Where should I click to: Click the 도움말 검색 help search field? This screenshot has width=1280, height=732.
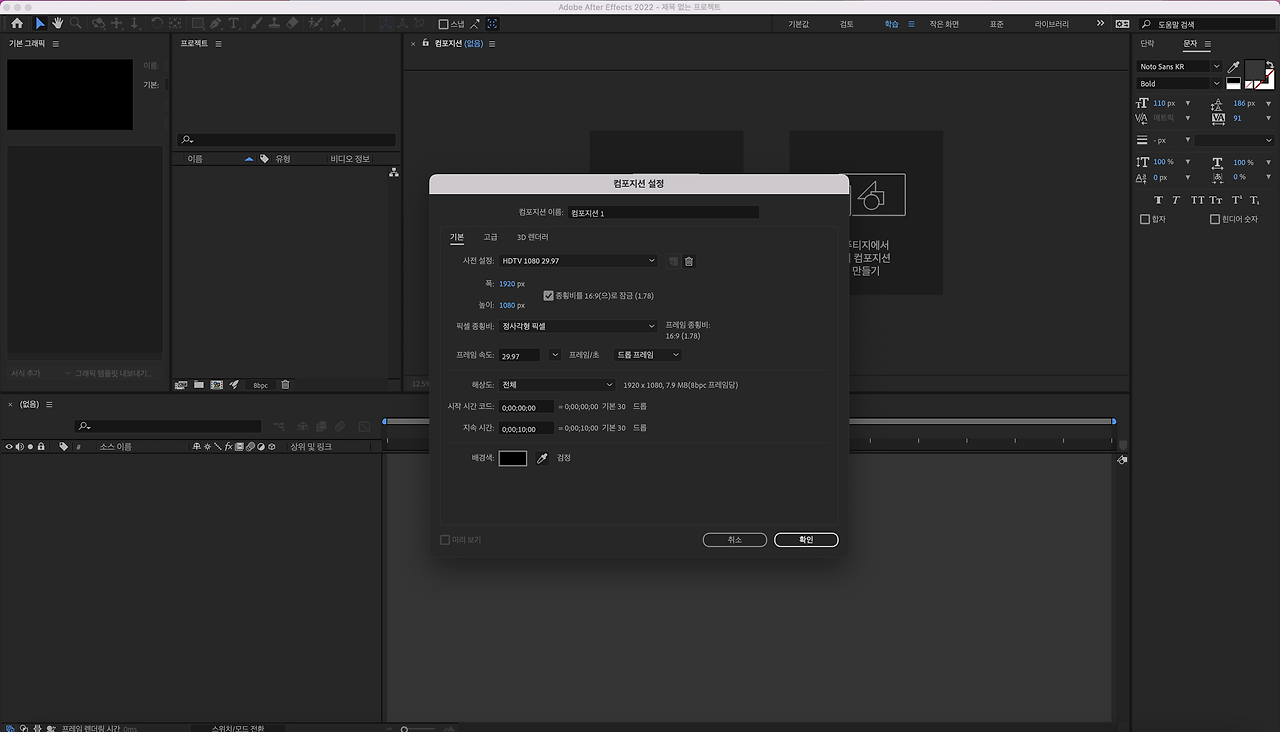[x=1210, y=24]
